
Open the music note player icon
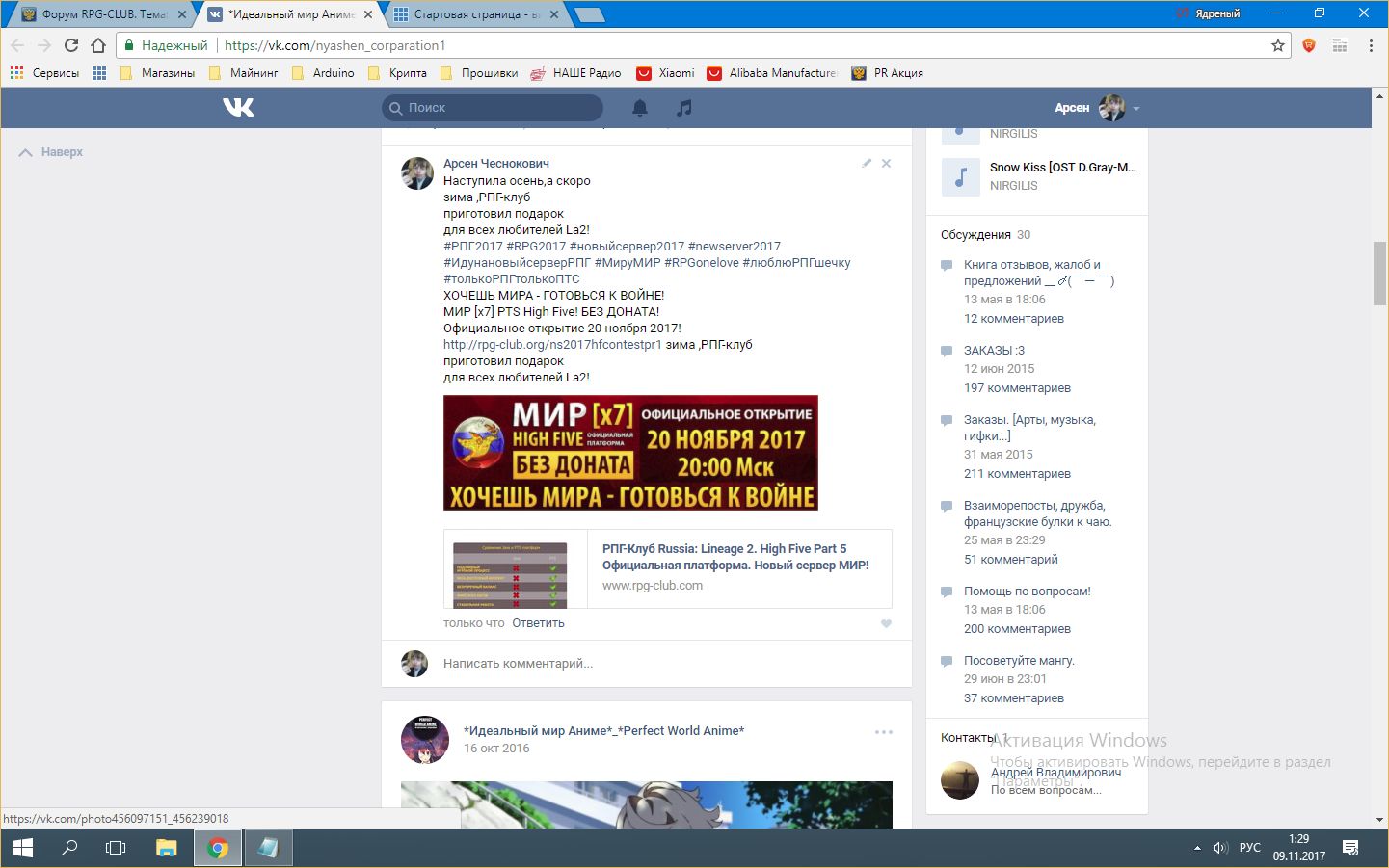click(x=684, y=108)
